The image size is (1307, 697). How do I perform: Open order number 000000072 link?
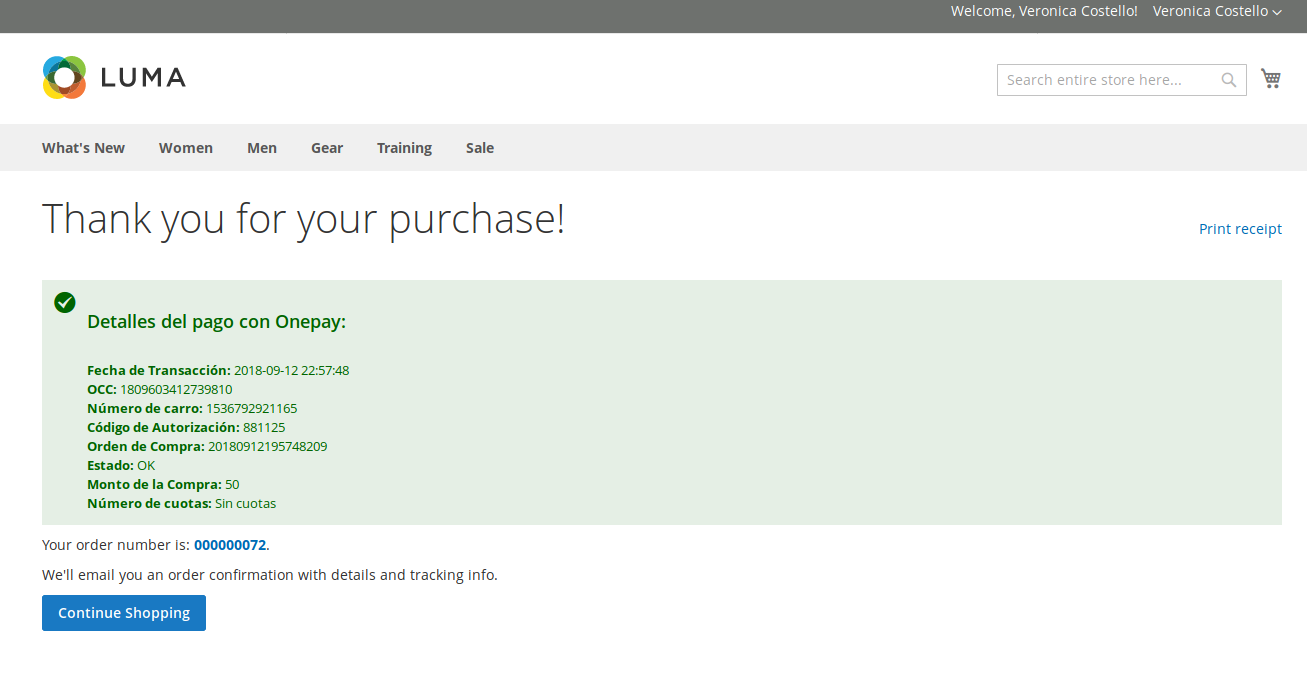click(x=230, y=545)
